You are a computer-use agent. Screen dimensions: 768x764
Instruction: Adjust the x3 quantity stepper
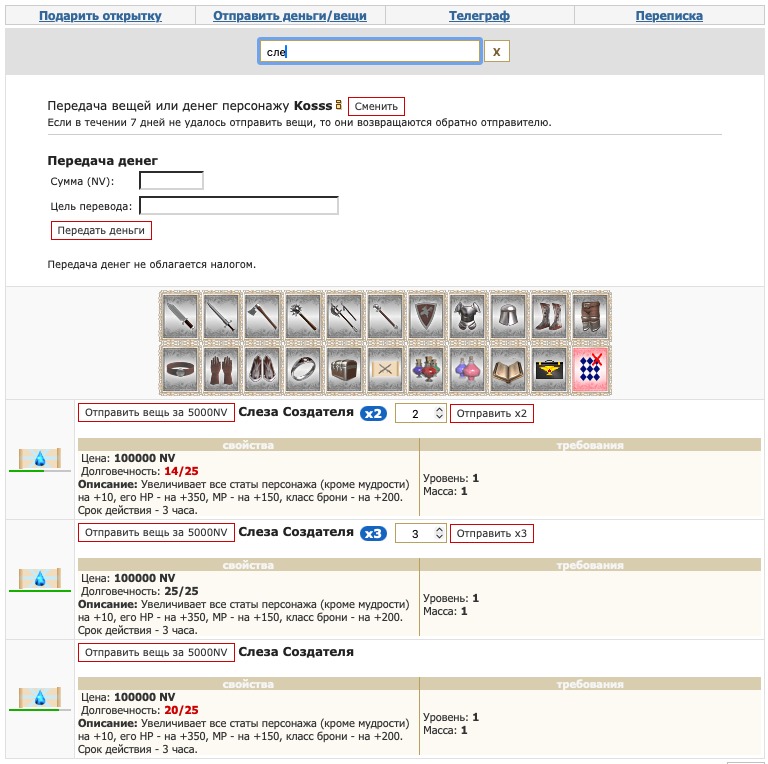click(x=439, y=533)
